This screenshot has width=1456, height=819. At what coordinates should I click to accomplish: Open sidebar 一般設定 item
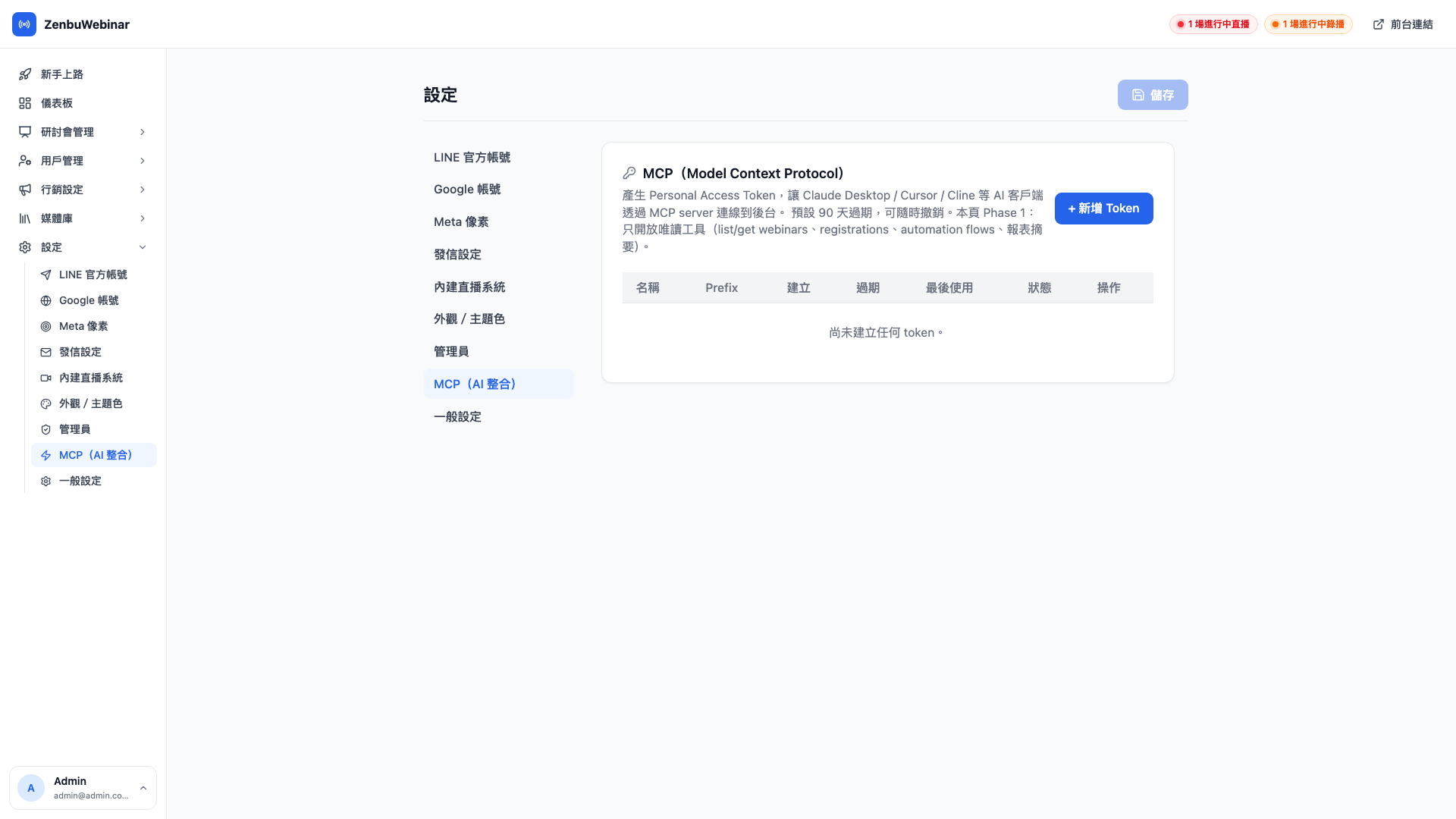click(94, 481)
